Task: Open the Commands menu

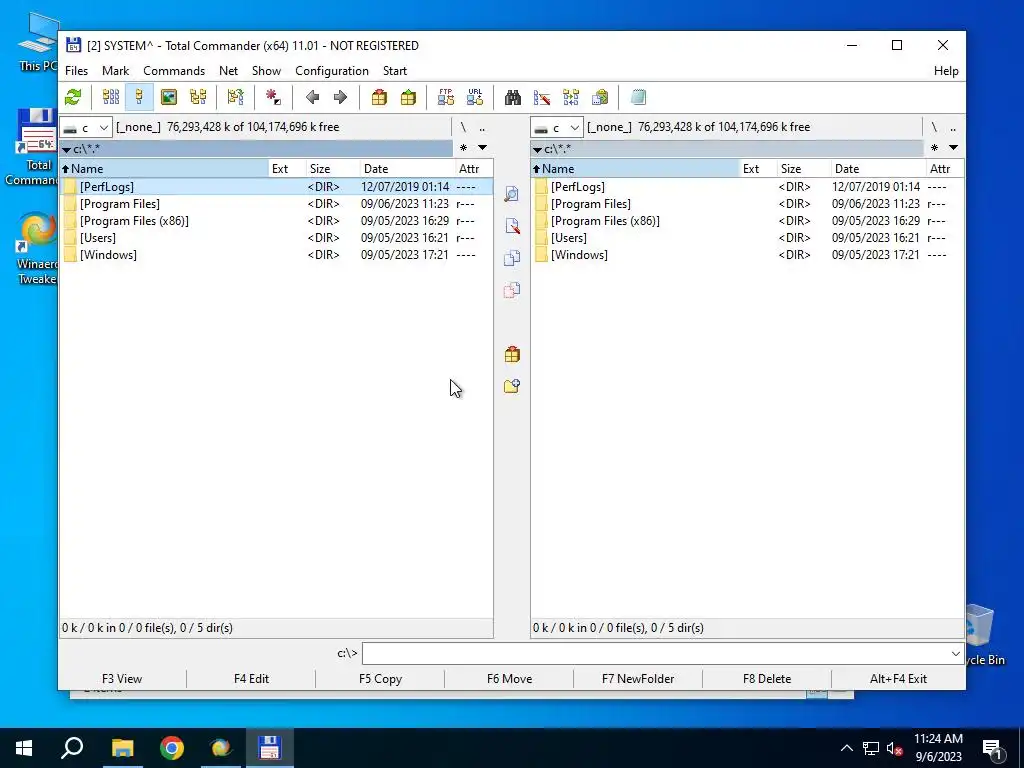Action: pyautogui.click(x=174, y=71)
